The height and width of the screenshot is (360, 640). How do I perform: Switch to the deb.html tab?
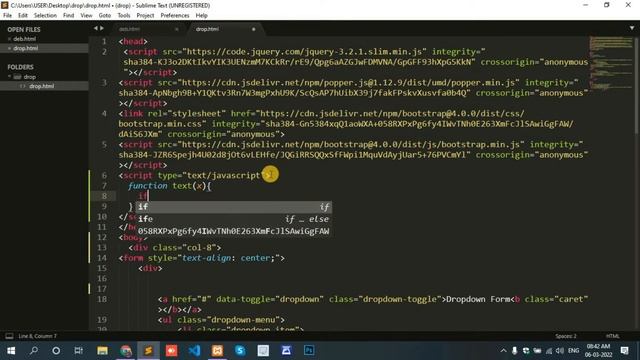(x=130, y=29)
